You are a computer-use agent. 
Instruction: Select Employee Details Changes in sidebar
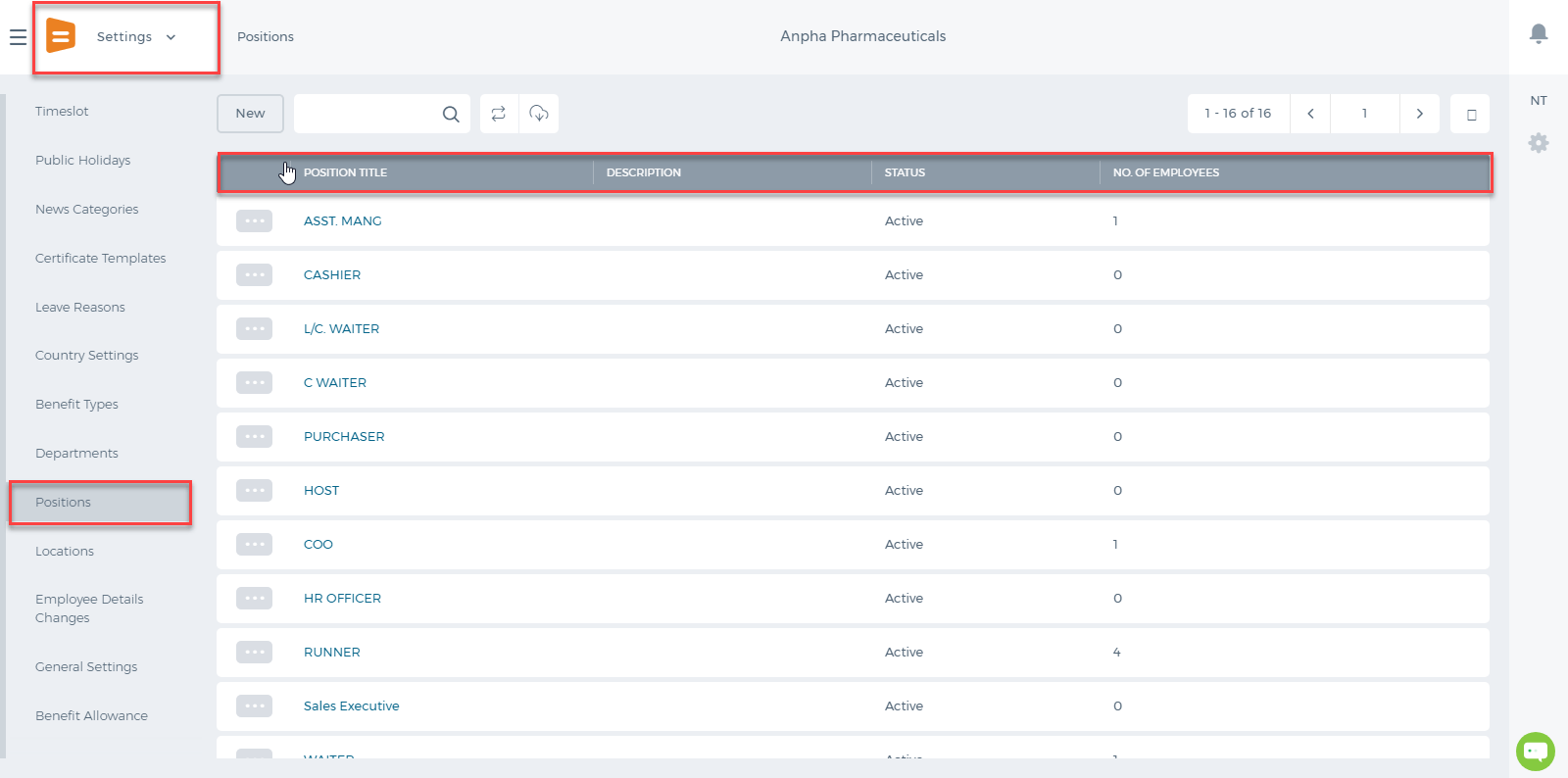click(x=89, y=608)
